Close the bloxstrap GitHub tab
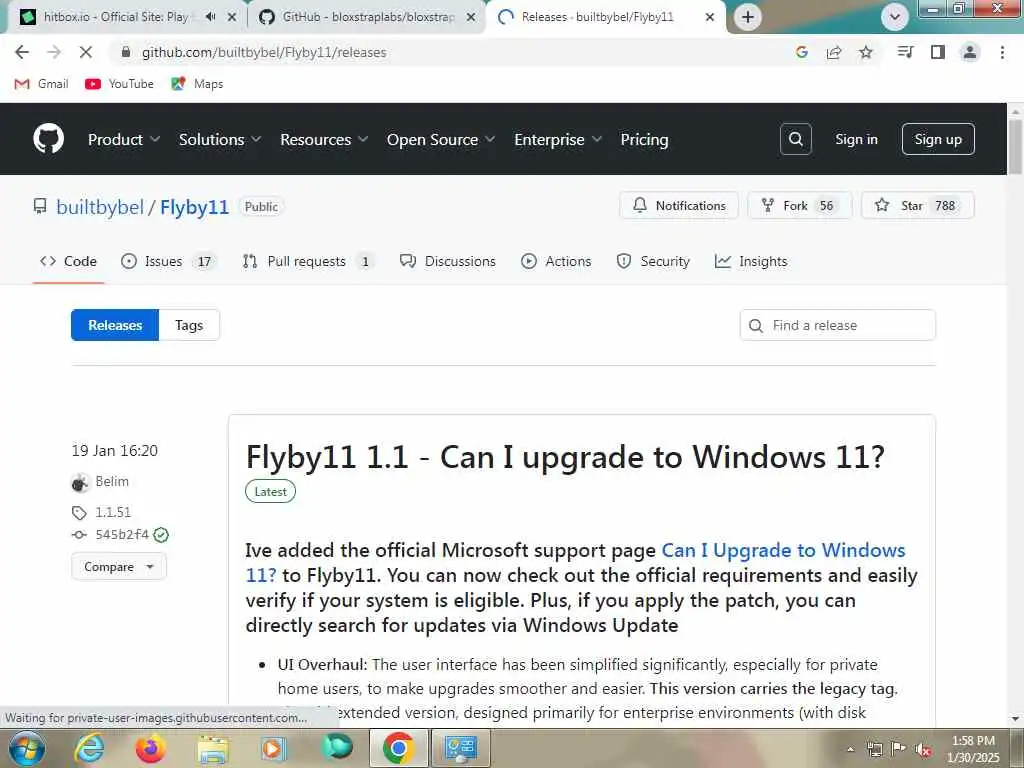Viewport: 1024px width, 768px height. click(x=470, y=17)
